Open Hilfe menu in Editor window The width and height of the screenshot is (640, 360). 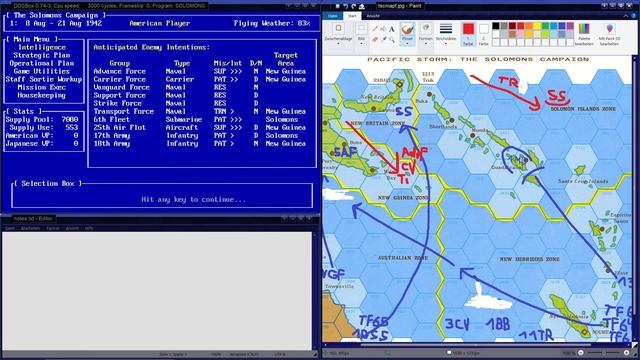coord(89,228)
